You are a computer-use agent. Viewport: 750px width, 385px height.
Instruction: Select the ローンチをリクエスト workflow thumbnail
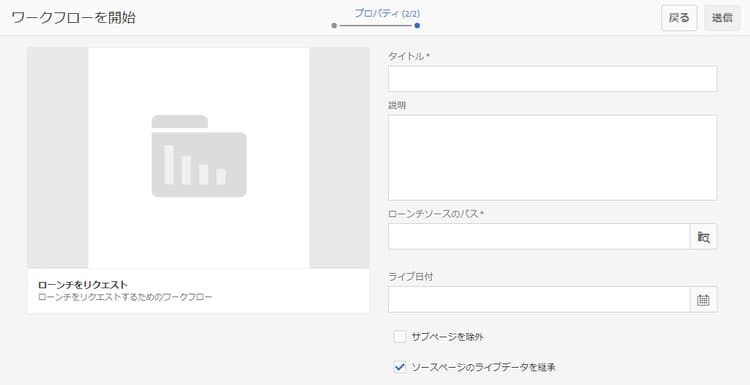coord(199,158)
